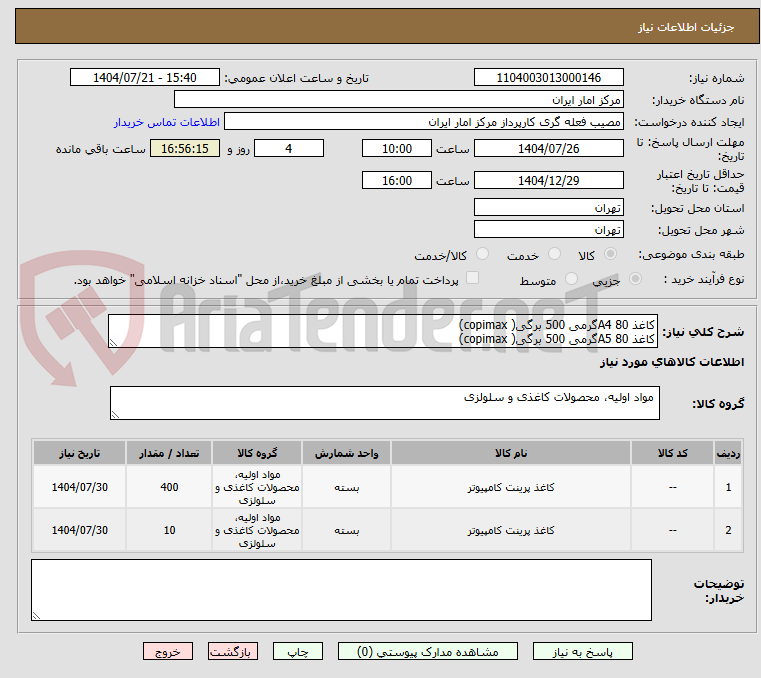Select the جزیی purchase type radio
Screen dimensions: 761x678
635,279
